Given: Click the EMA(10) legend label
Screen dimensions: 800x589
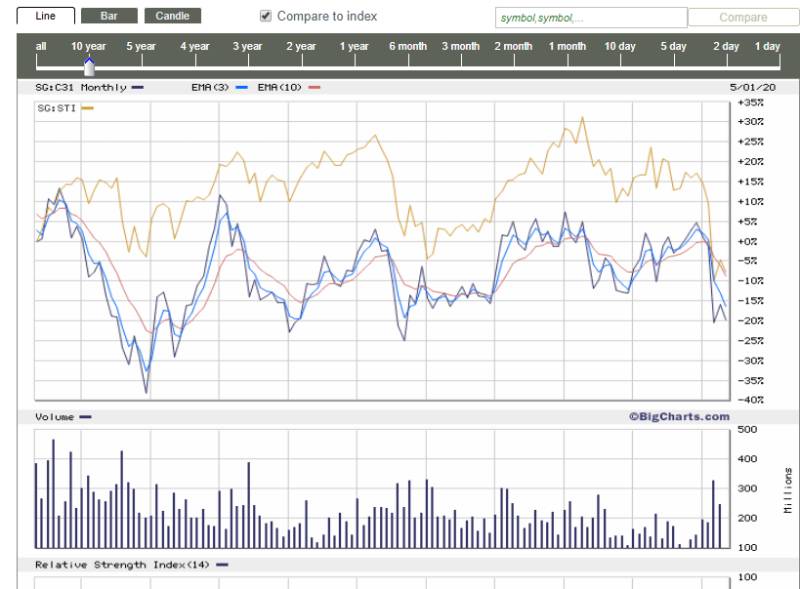Looking at the screenshot, I should pos(280,87).
